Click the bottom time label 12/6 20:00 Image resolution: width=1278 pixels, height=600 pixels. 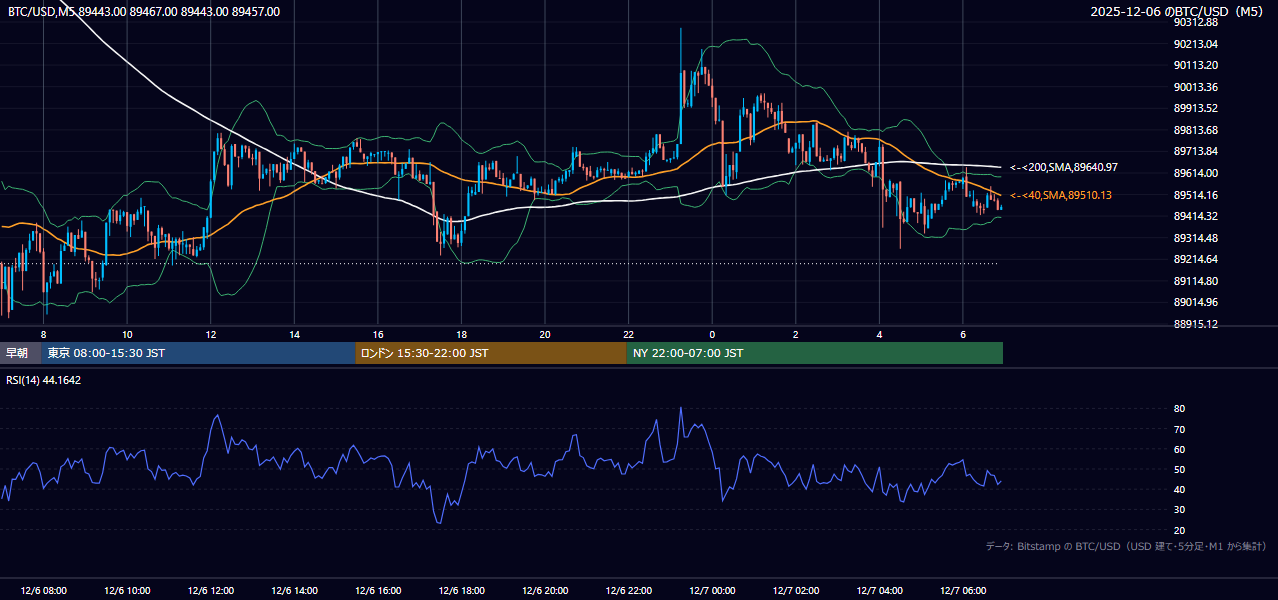(545, 591)
